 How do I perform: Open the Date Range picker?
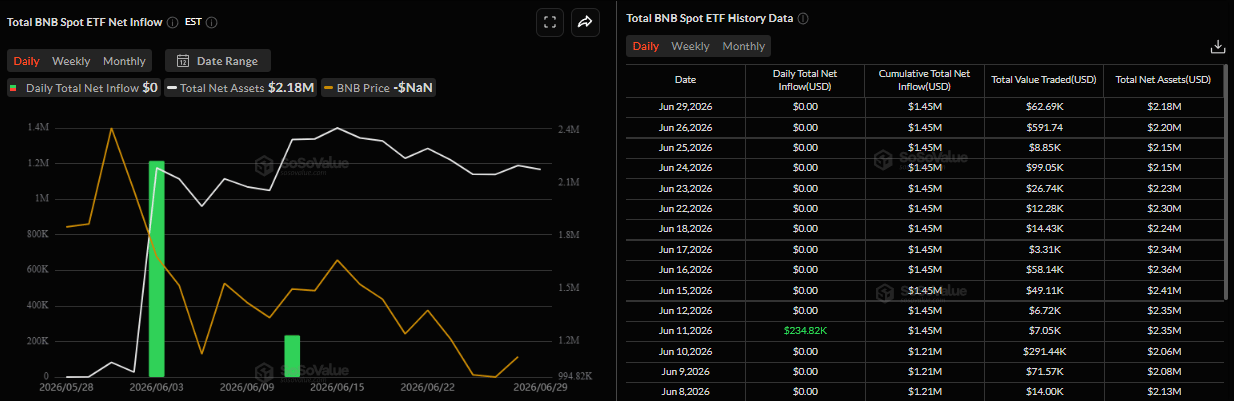click(x=217, y=61)
